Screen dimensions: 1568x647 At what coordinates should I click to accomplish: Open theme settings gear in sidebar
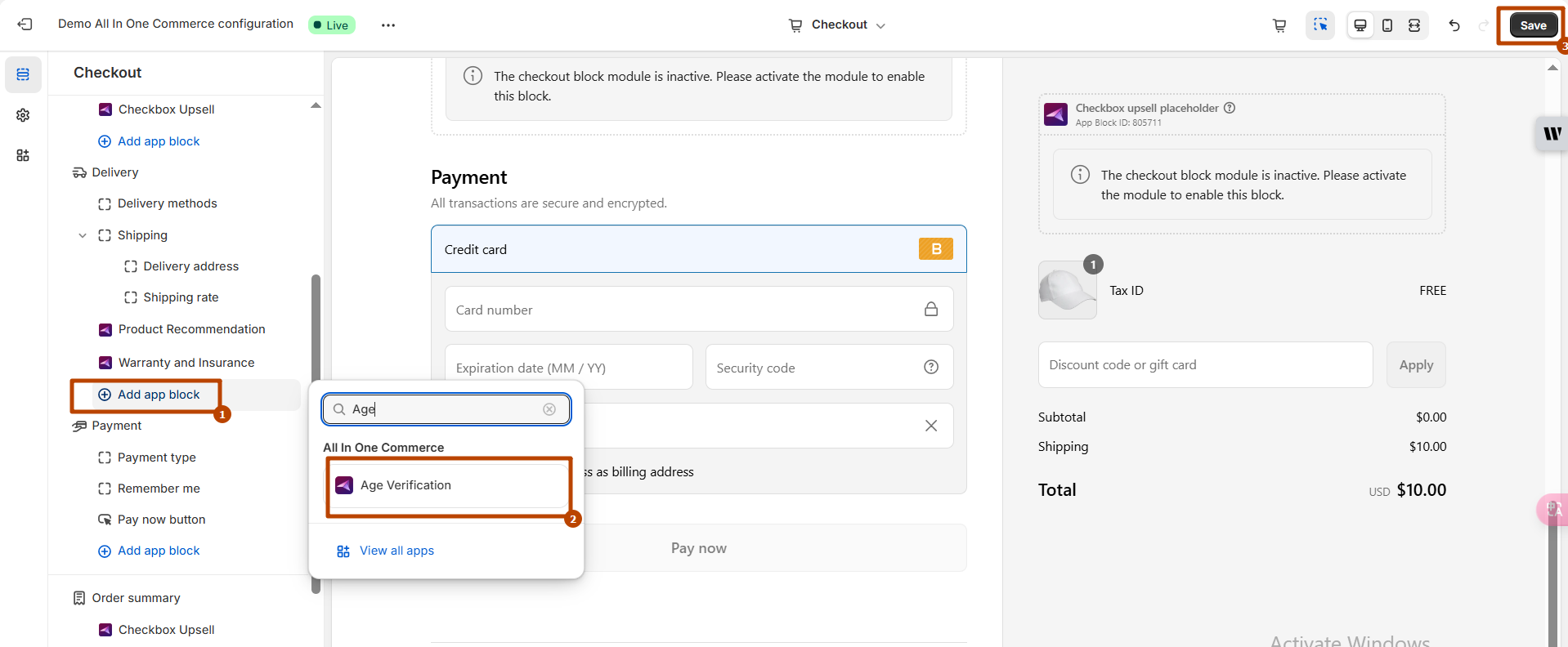pyautogui.click(x=23, y=115)
